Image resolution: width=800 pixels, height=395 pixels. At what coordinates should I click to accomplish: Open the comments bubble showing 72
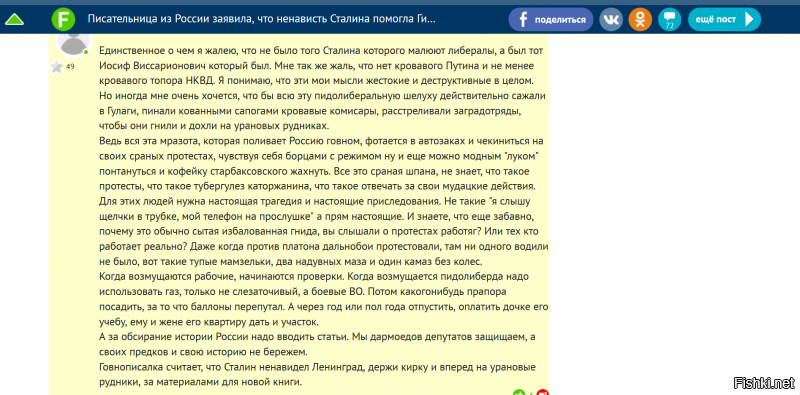(x=669, y=19)
